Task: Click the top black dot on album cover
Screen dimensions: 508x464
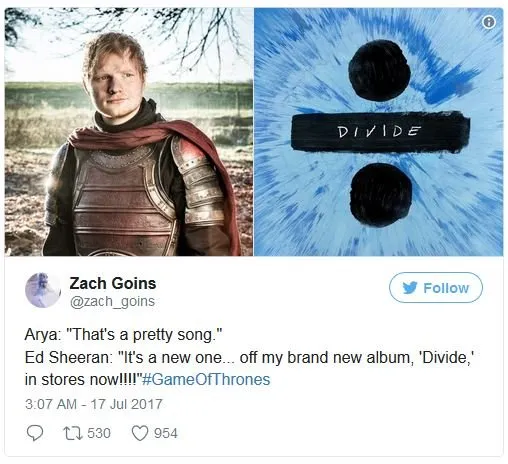Action: (x=379, y=71)
